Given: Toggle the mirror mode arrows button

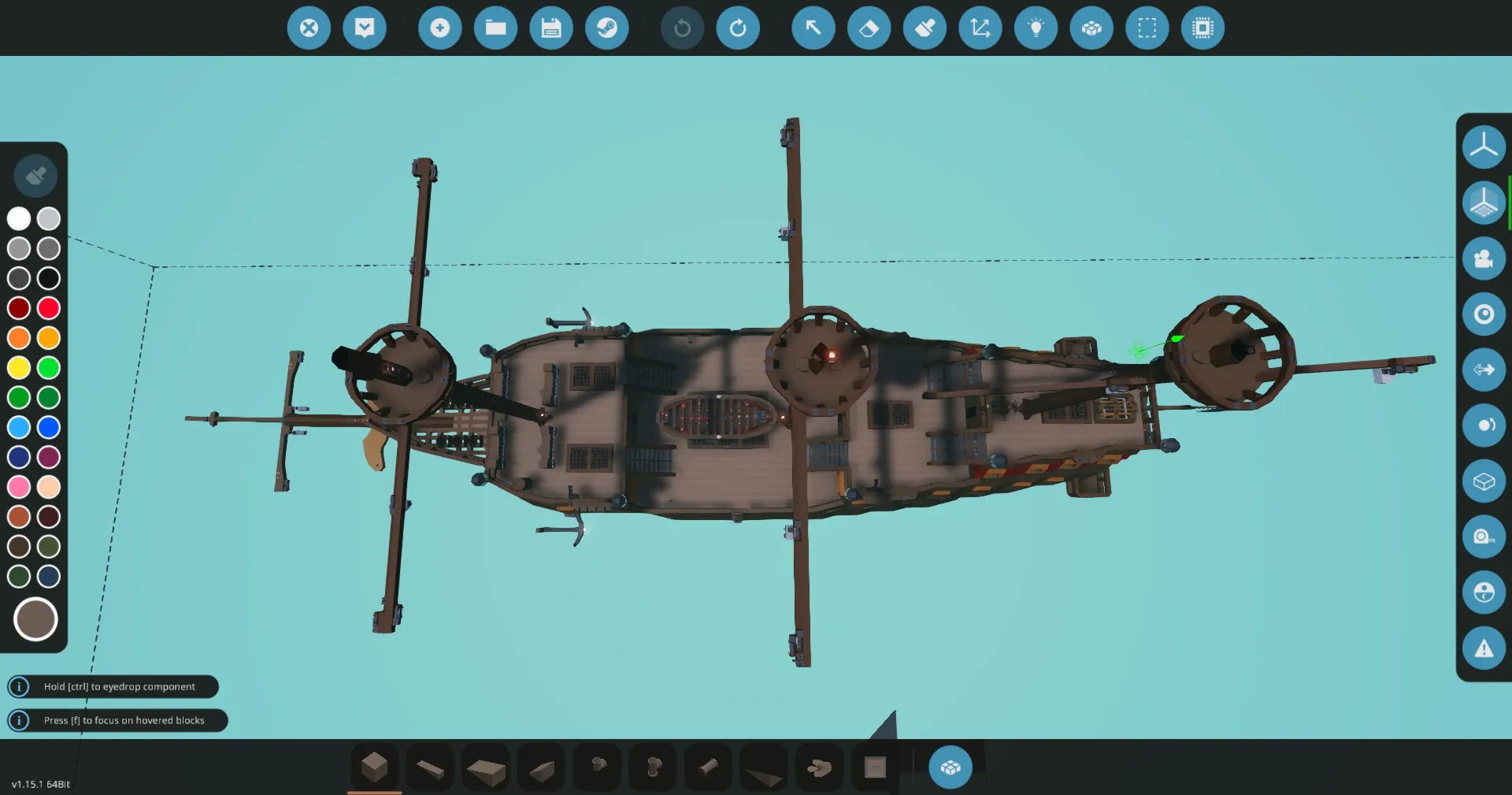Looking at the screenshot, I should tap(1484, 370).
